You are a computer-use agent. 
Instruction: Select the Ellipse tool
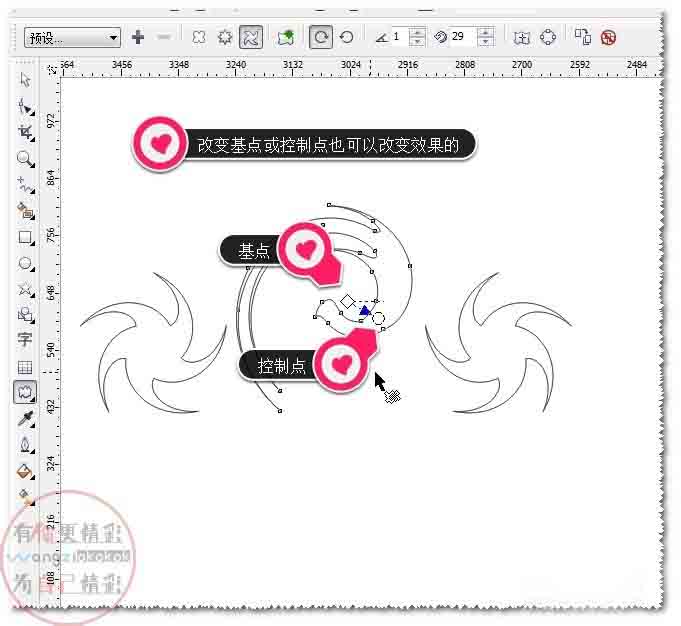(x=25, y=264)
